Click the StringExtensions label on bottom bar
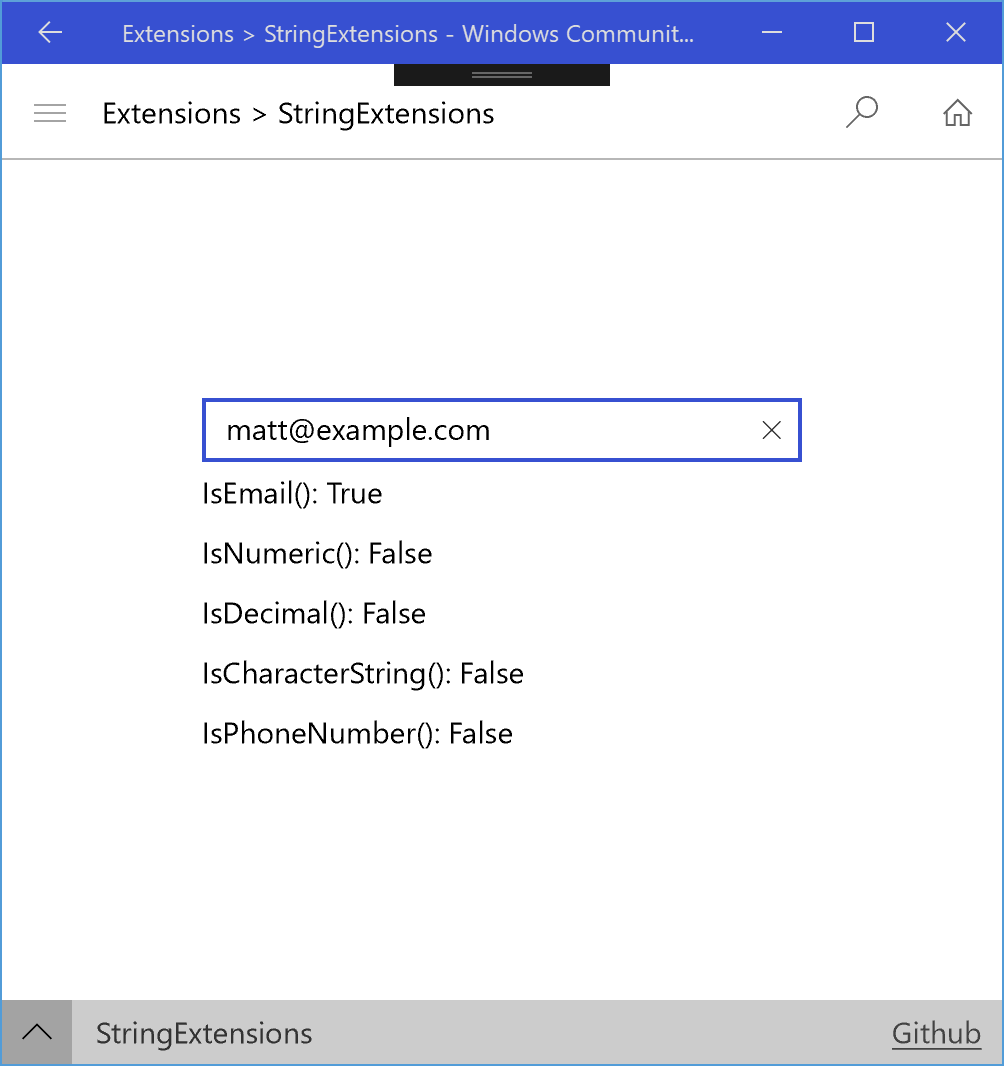Screen dimensions: 1004x1066 tap(204, 1032)
